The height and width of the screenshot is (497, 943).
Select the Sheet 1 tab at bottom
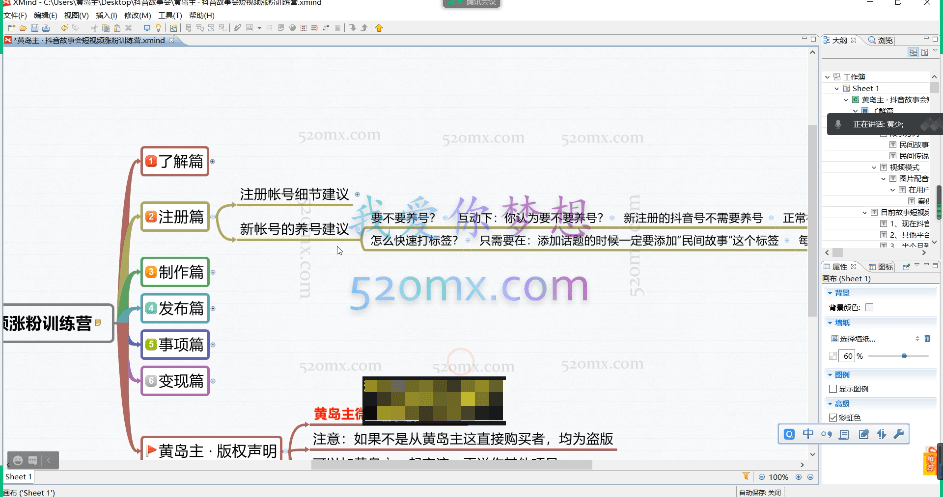[18, 477]
